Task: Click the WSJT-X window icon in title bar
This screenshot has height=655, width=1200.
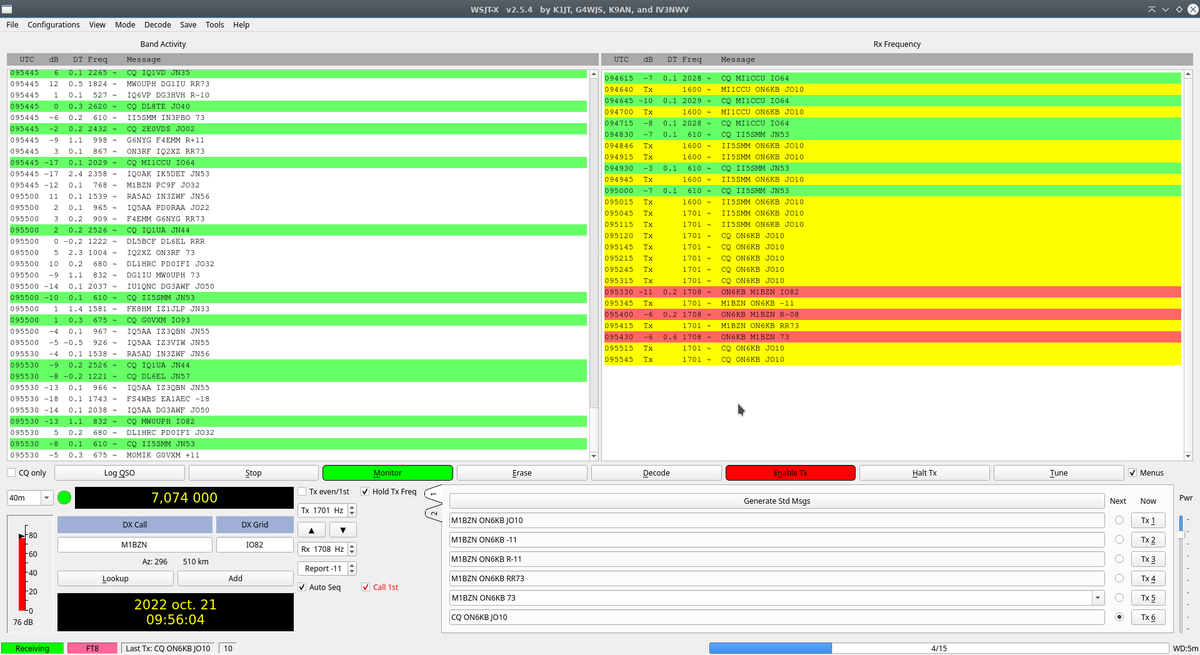Action: tap(8, 8)
